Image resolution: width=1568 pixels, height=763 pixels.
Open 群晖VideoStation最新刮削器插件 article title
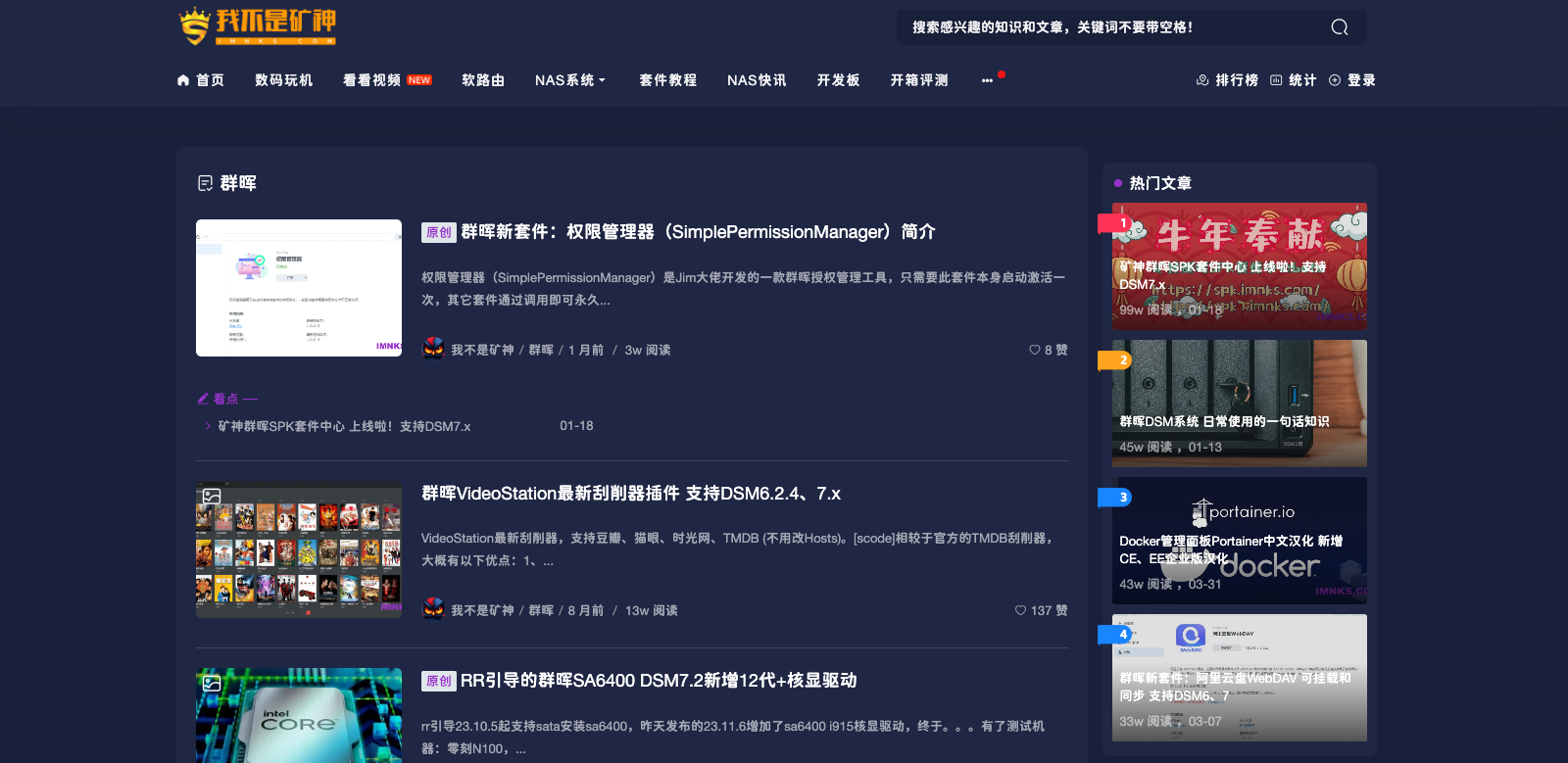631,494
